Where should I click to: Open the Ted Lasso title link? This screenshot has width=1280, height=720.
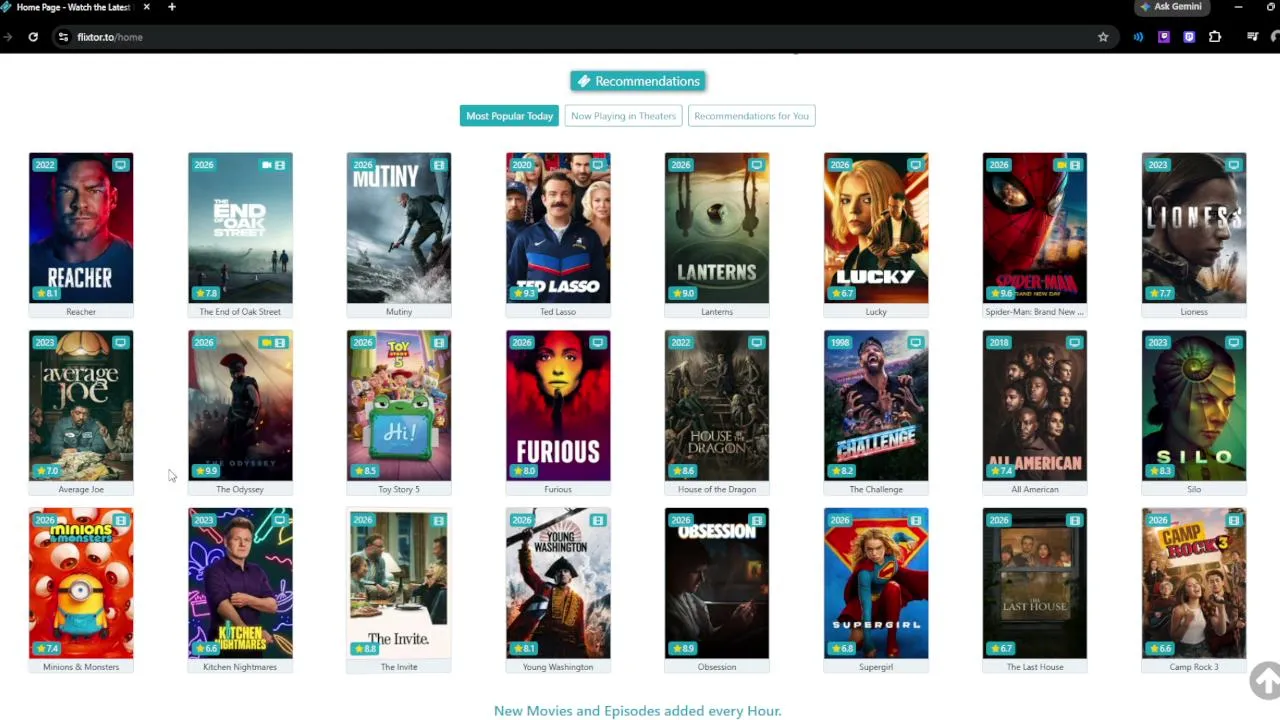(558, 312)
